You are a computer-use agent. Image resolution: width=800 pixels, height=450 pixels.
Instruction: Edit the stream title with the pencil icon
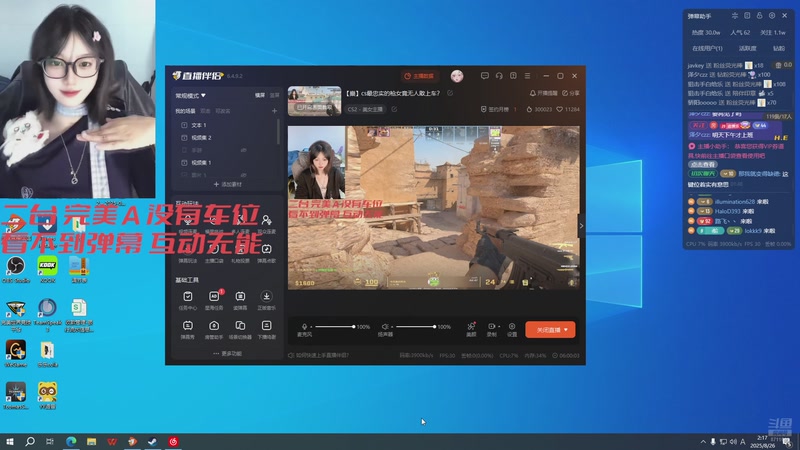coord(450,93)
